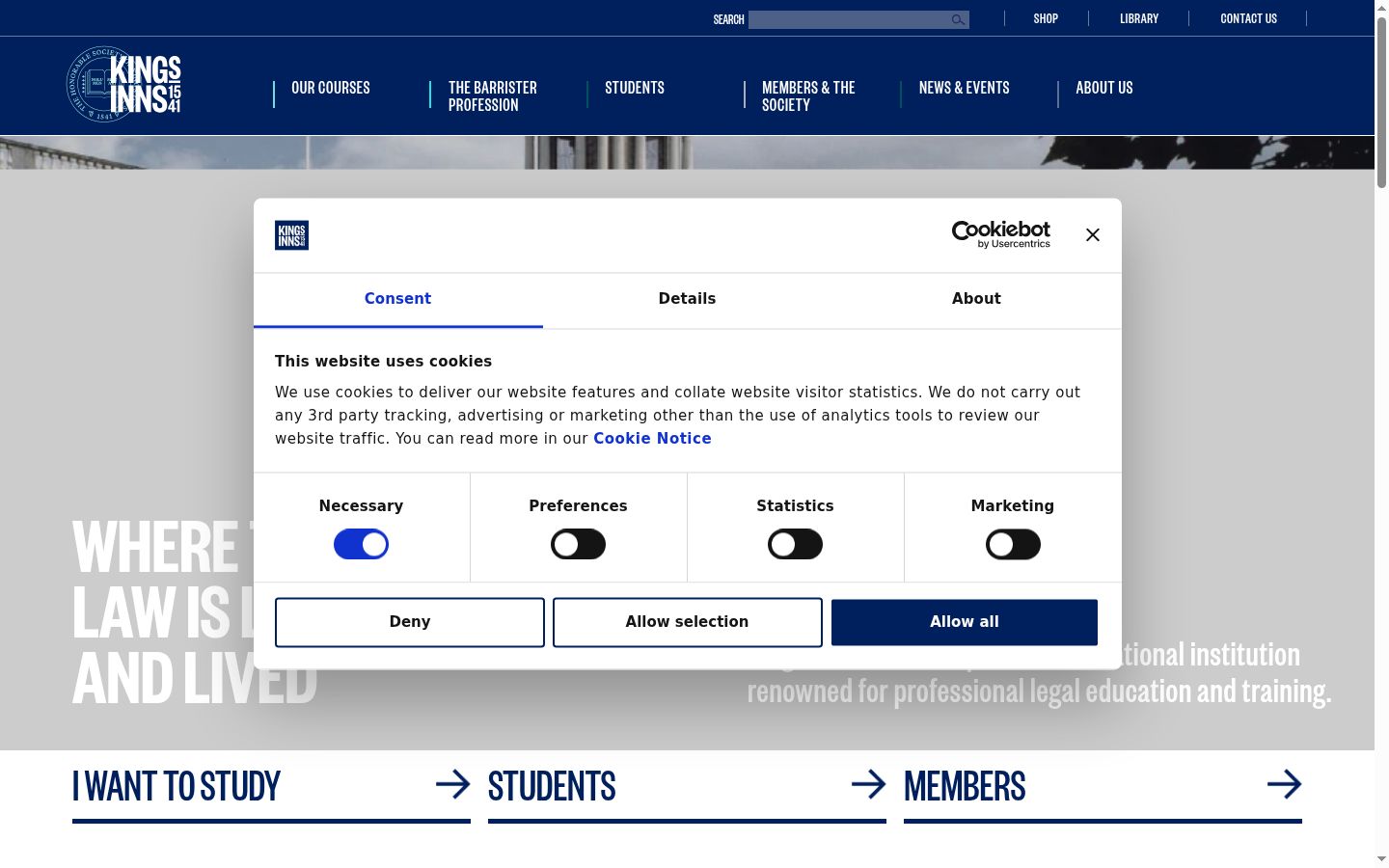Go to the Library link

click(1139, 18)
